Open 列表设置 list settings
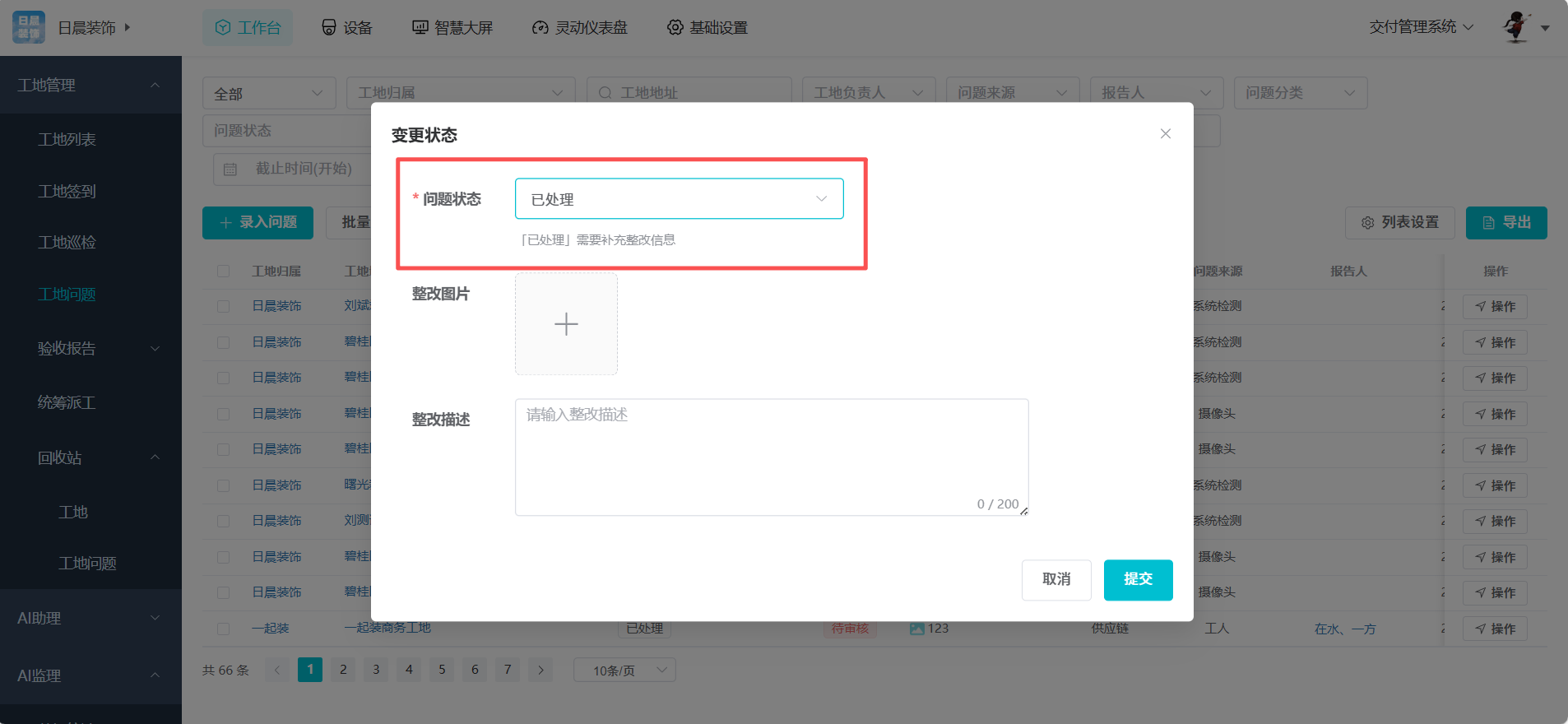 tap(1399, 223)
